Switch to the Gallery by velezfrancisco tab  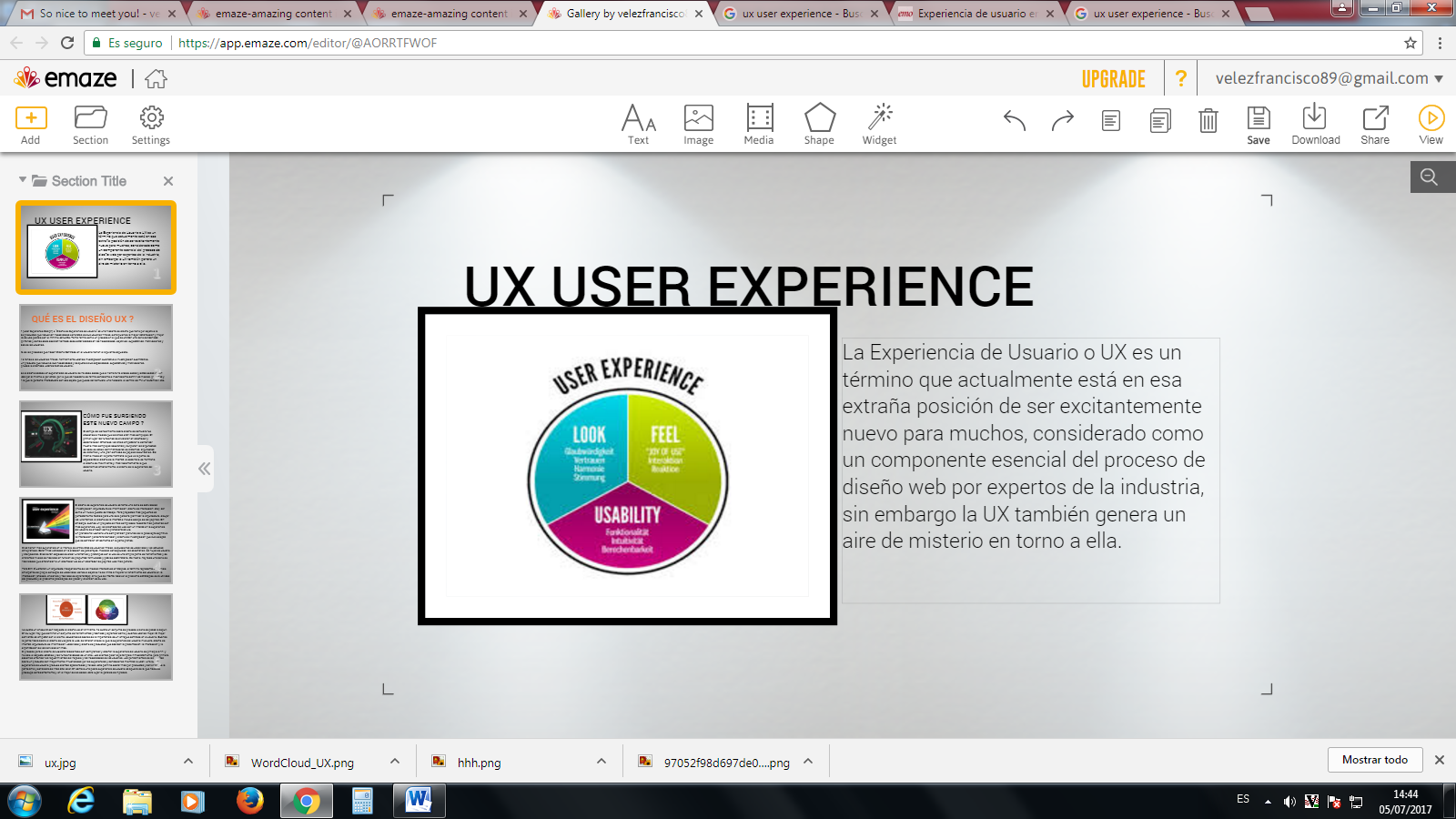(x=626, y=14)
